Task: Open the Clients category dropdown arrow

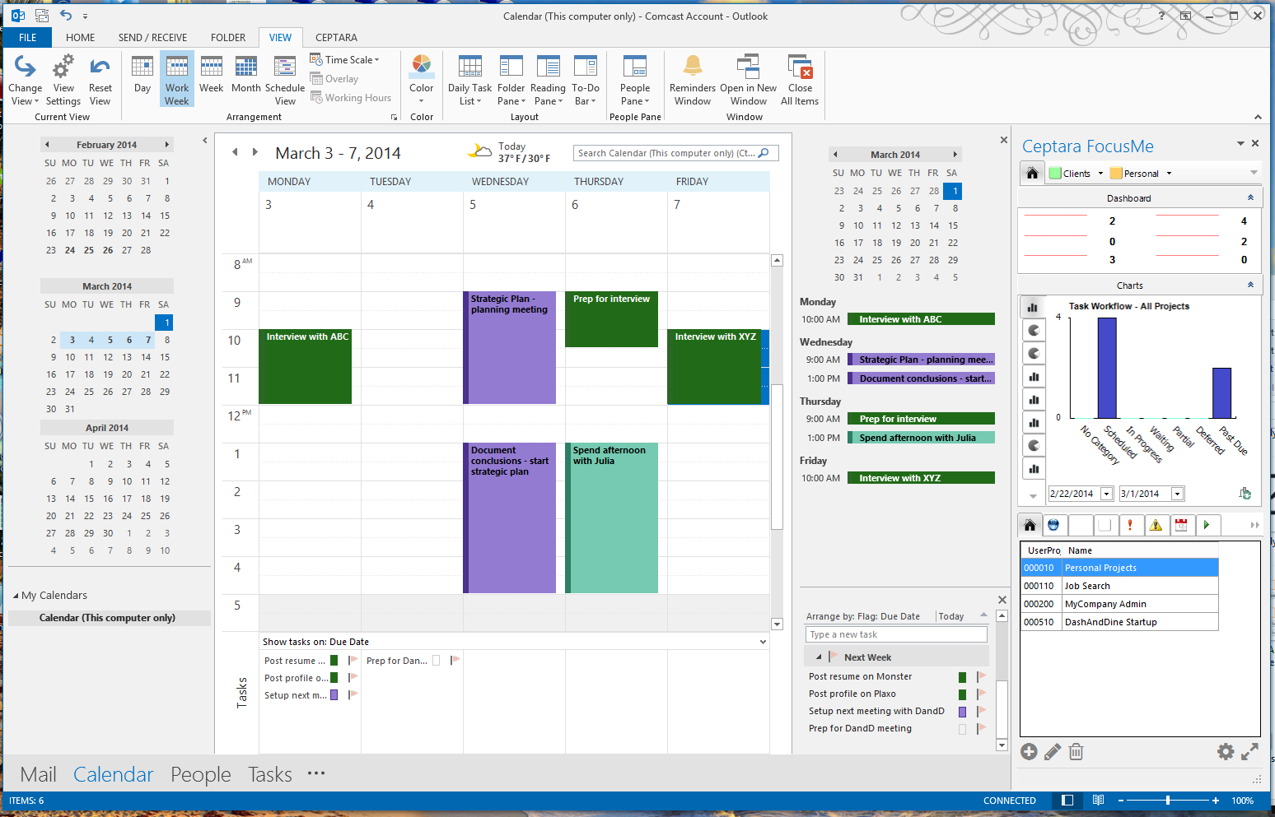Action: (1100, 174)
